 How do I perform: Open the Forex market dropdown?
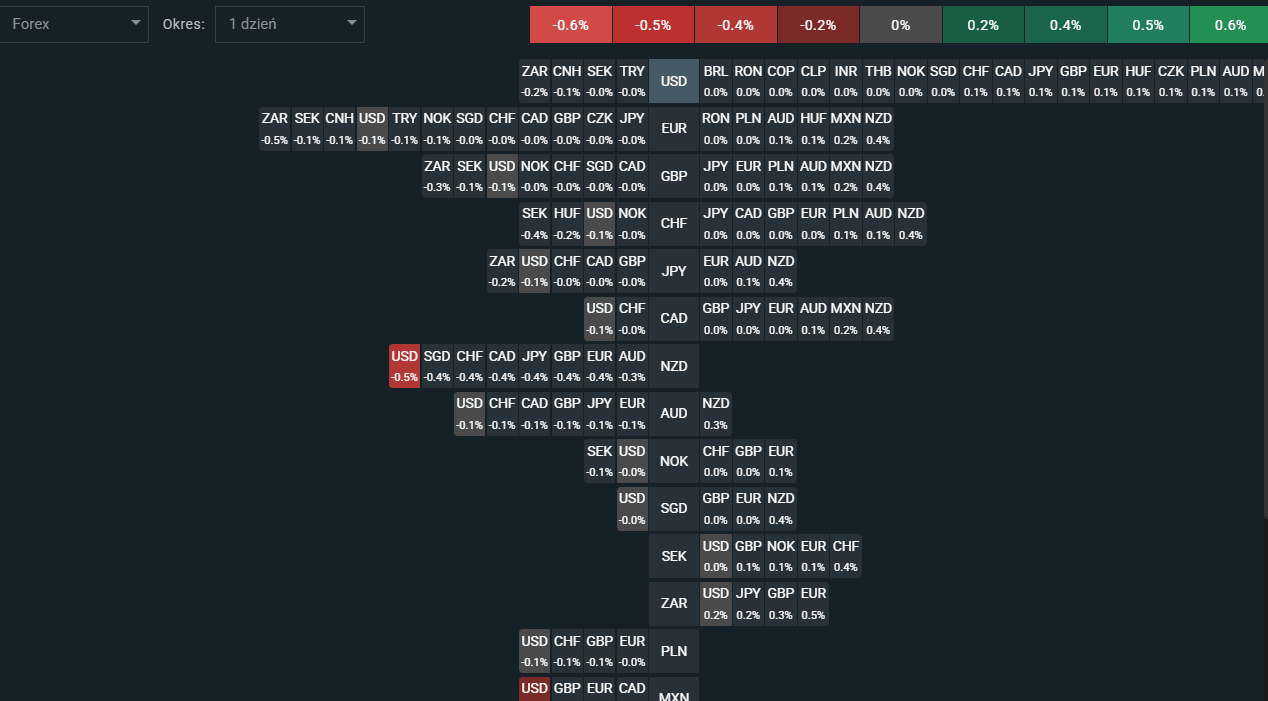pos(75,24)
